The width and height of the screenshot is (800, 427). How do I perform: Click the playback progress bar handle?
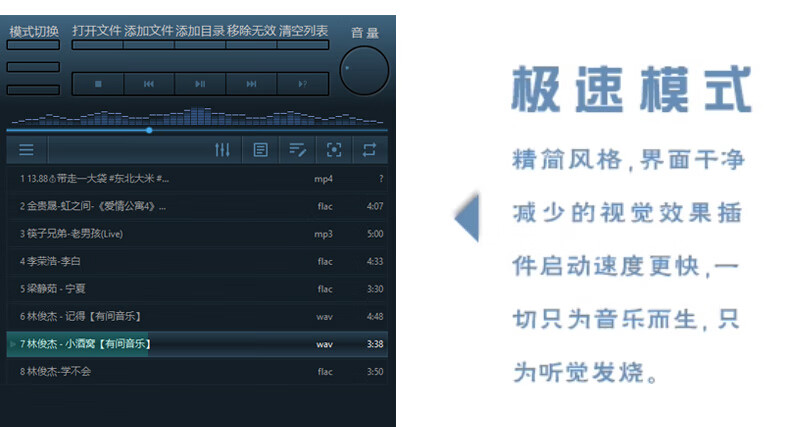[x=149, y=130]
